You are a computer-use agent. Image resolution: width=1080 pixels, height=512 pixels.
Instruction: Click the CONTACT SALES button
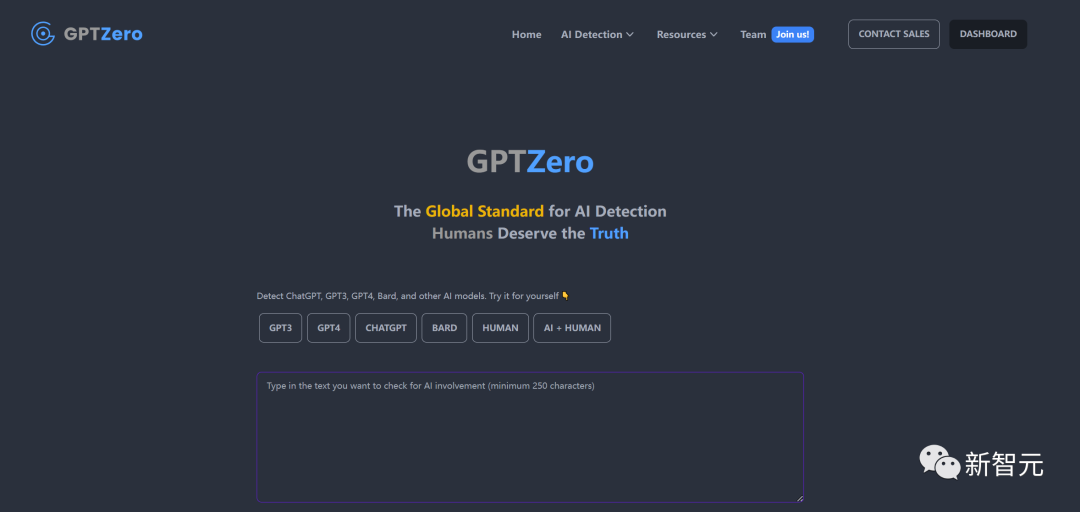894,34
